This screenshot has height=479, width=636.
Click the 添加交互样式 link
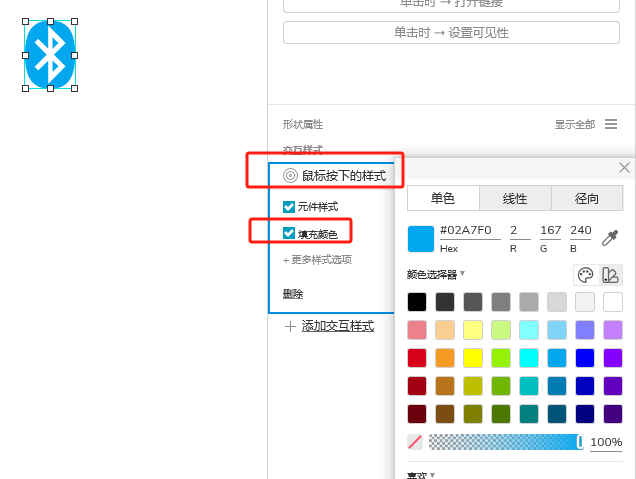click(337, 326)
